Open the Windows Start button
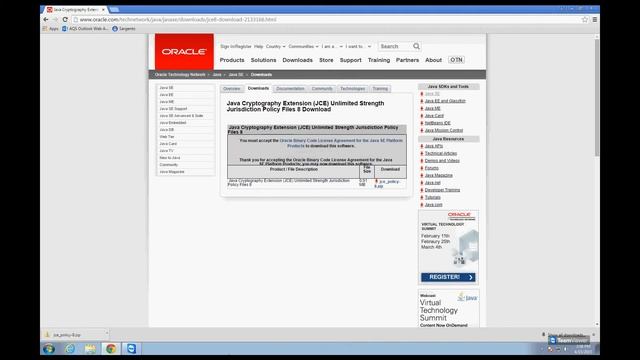 click(x=49, y=349)
